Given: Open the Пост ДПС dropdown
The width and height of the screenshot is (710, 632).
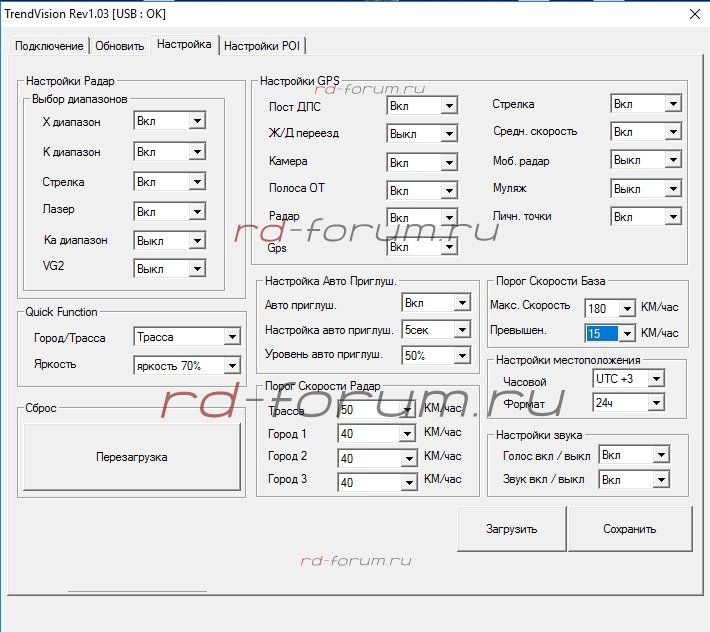Looking at the screenshot, I should (x=448, y=106).
